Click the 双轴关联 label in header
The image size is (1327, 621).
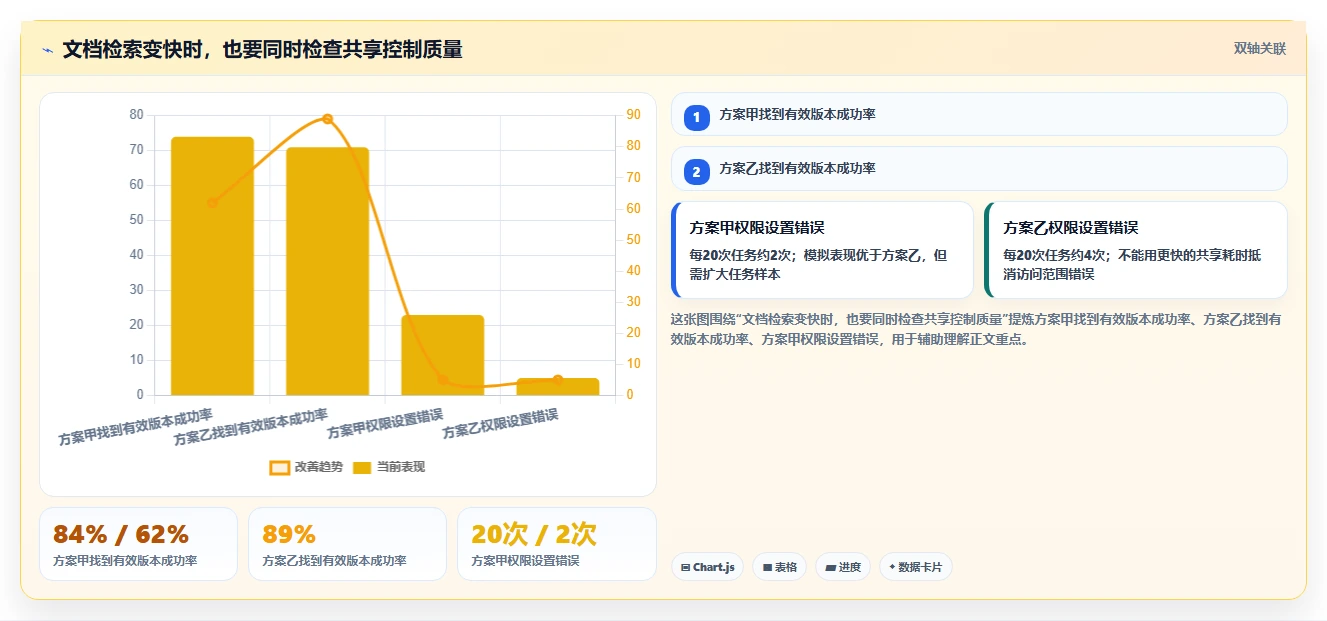1259,49
